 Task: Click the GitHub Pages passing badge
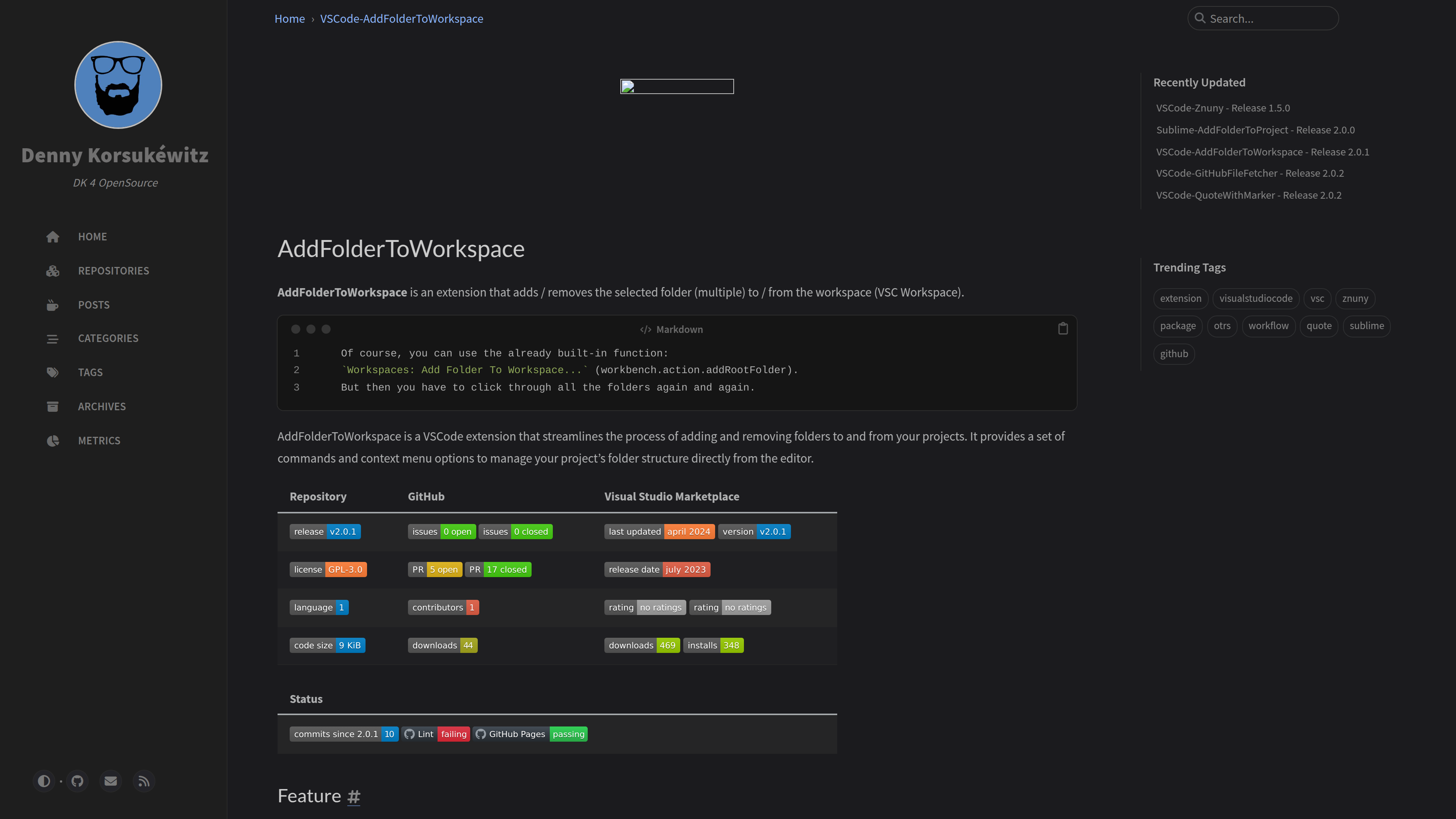click(530, 734)
